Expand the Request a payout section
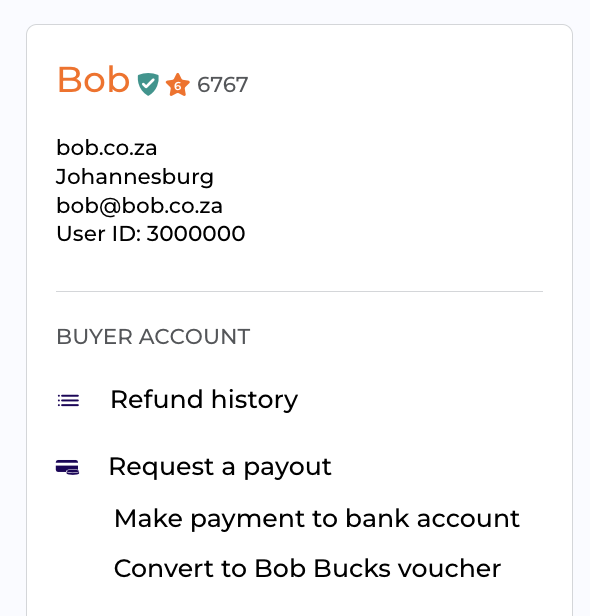The width and height of the screenshot is (590, 616). pos(220,467)
